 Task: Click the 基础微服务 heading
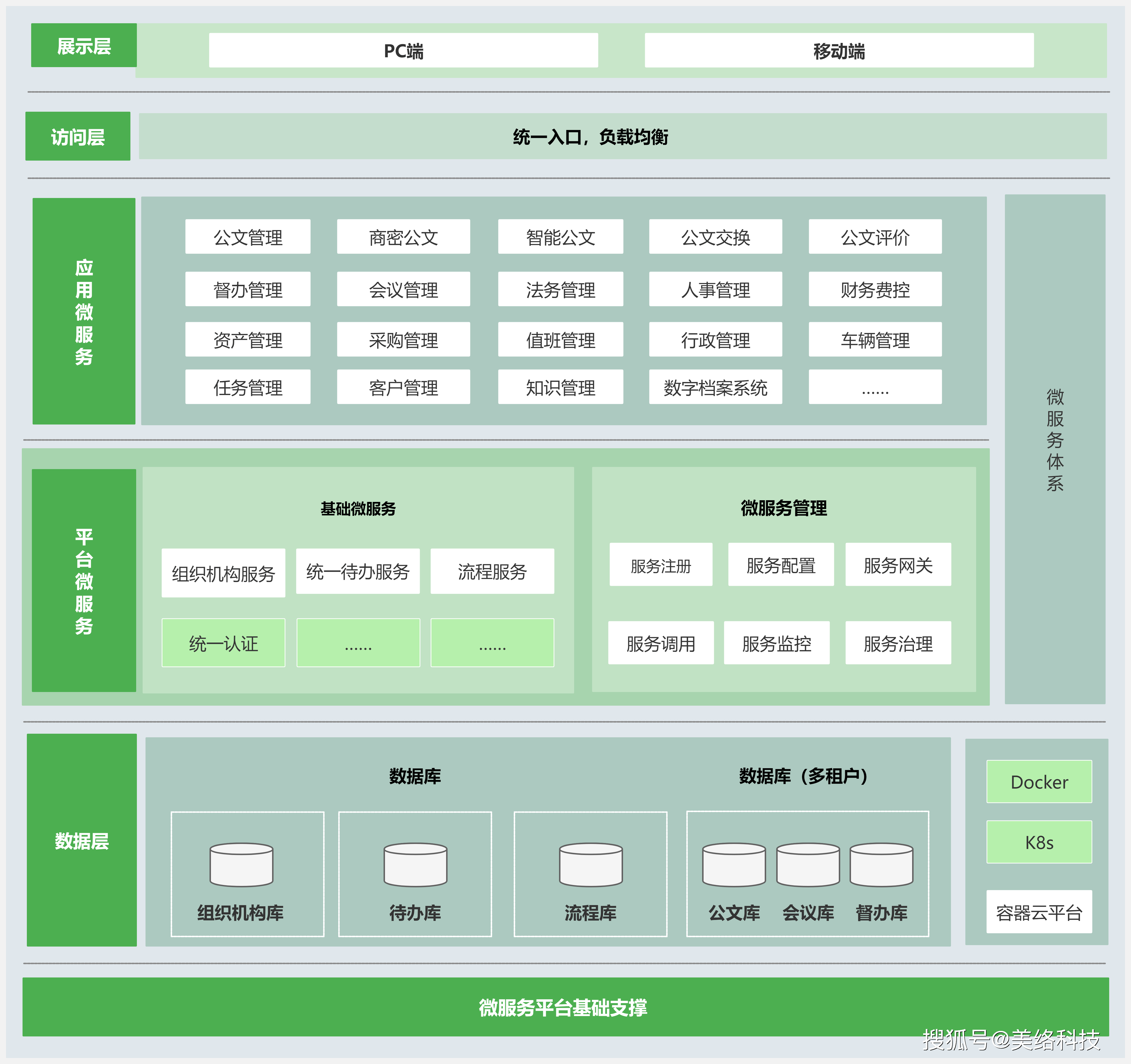(x=358, y=508)
